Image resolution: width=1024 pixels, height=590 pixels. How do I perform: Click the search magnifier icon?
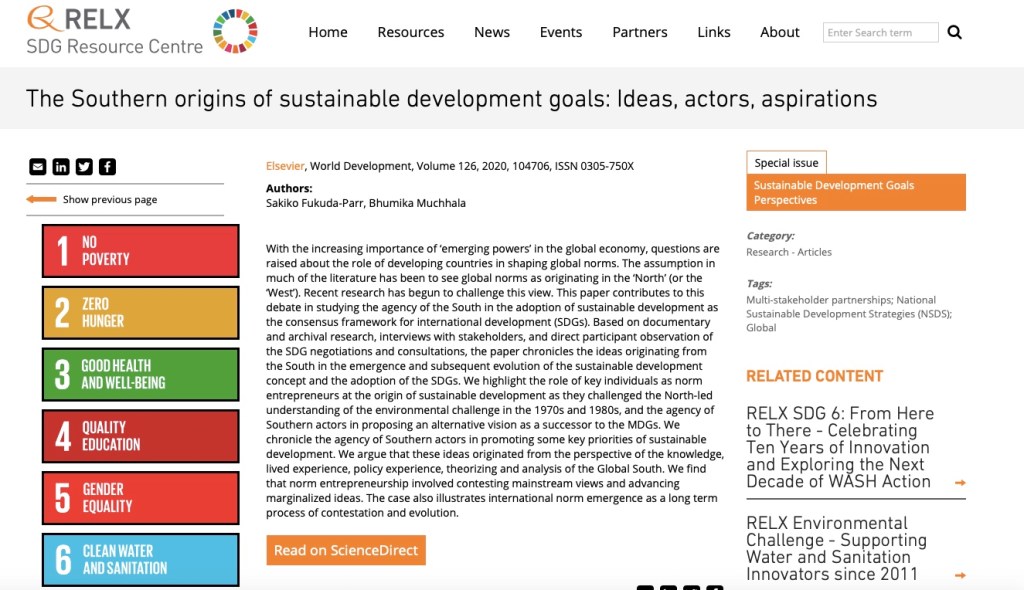(954, 32)
